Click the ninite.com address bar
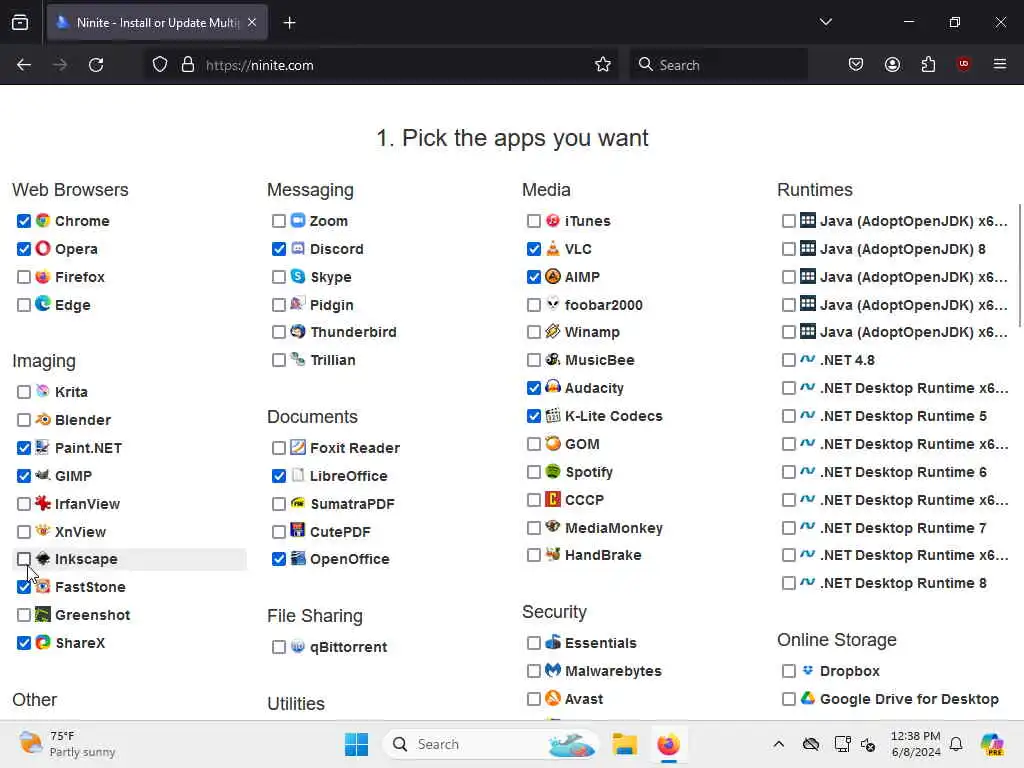Screen dimensions: 1024x768 click(380, 64)
